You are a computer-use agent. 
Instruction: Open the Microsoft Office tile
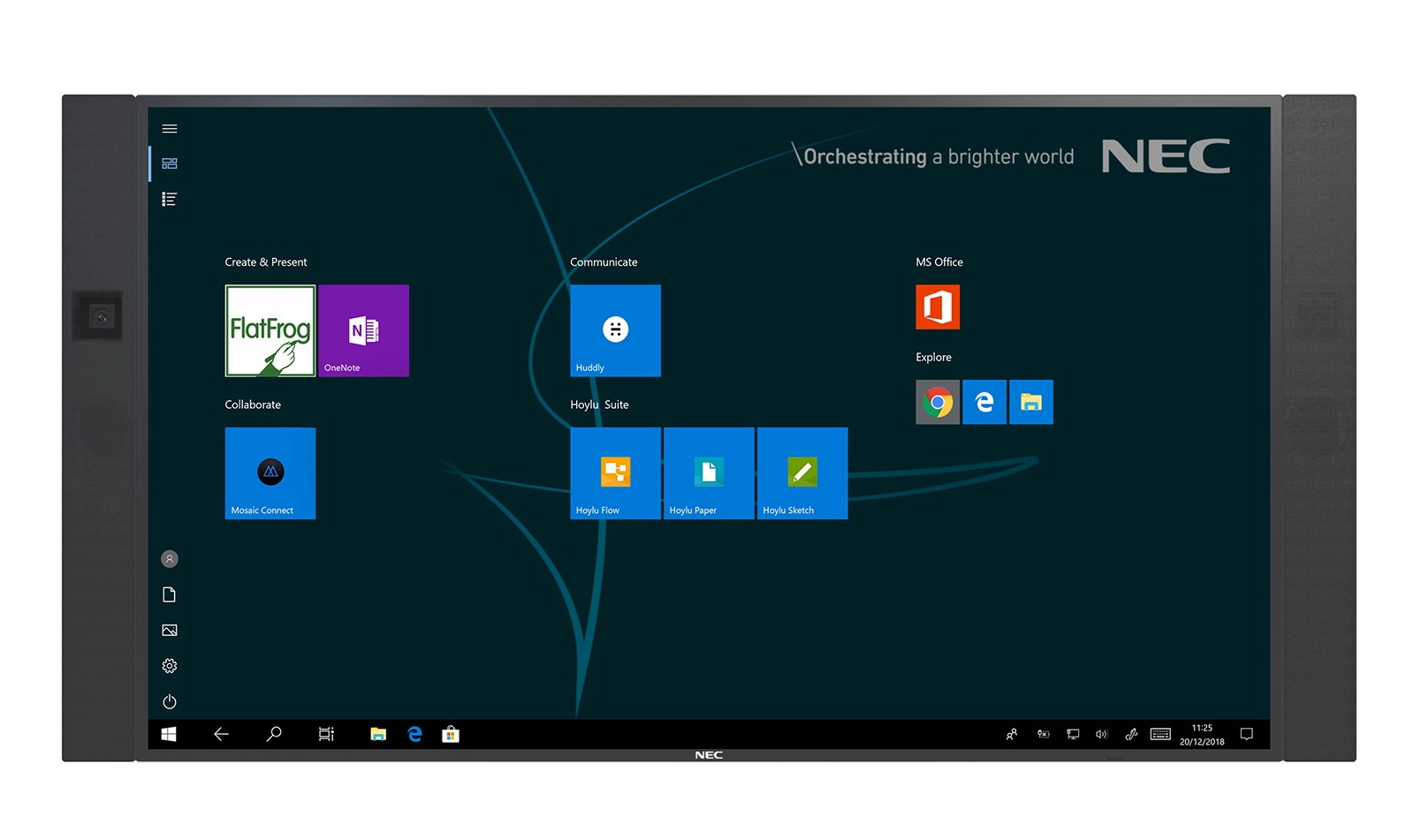coord(938,307)
